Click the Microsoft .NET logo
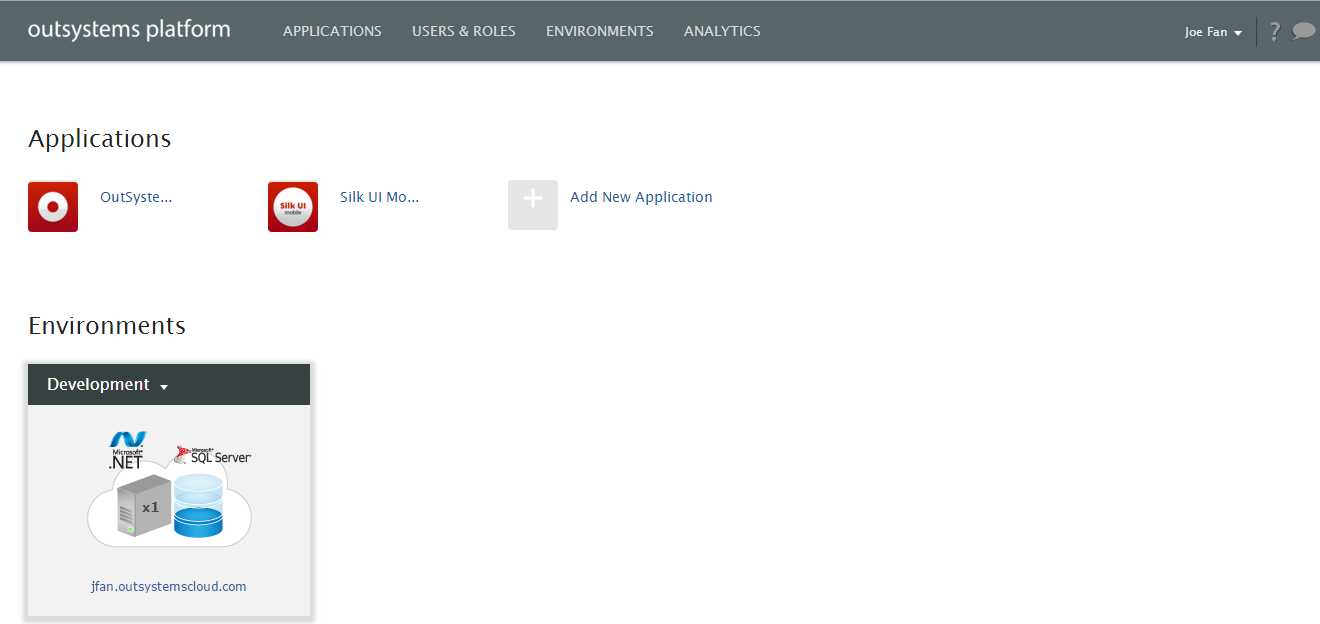This screenshot has height=624, width=1320. pos(127,450)
